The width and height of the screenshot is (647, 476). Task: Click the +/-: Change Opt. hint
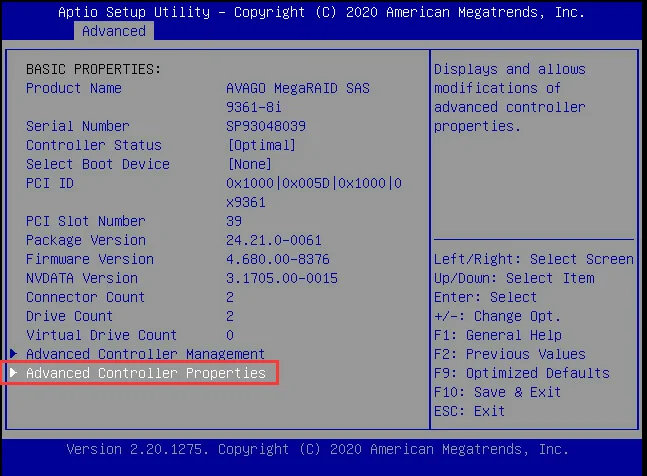[497, 316]
